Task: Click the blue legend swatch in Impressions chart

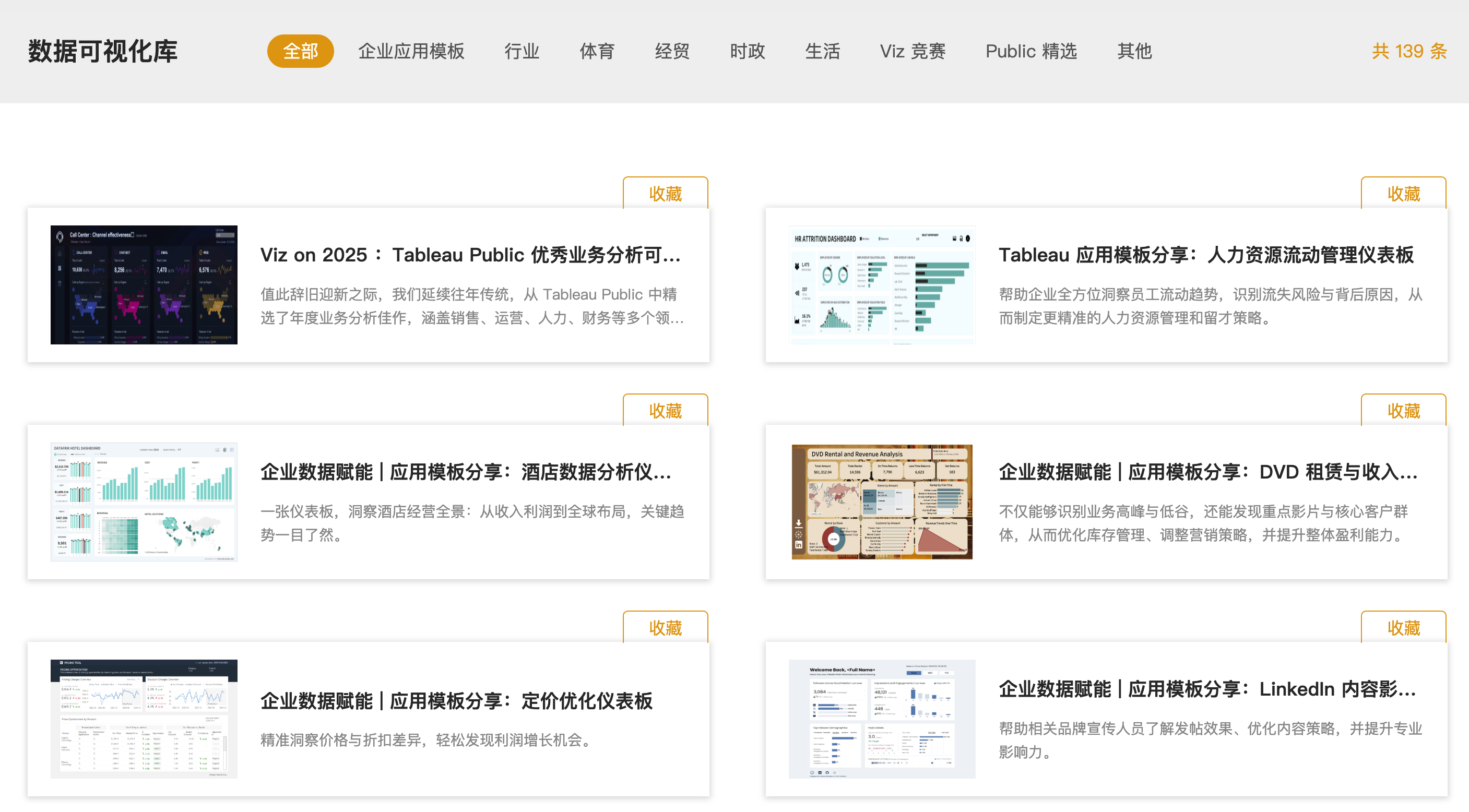Action: (x=935, y=684)
